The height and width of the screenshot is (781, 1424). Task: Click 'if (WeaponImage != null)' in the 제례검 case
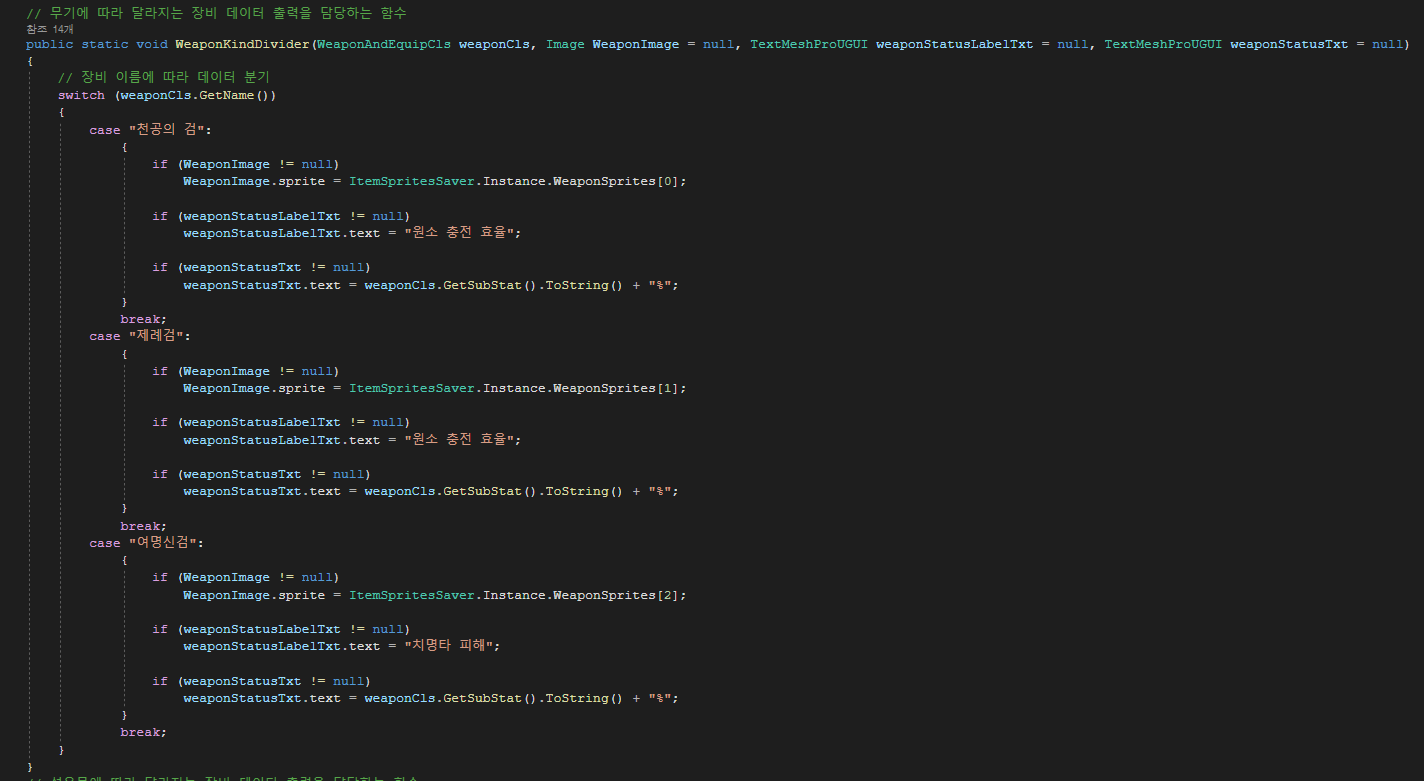click(x=246, y=371)
